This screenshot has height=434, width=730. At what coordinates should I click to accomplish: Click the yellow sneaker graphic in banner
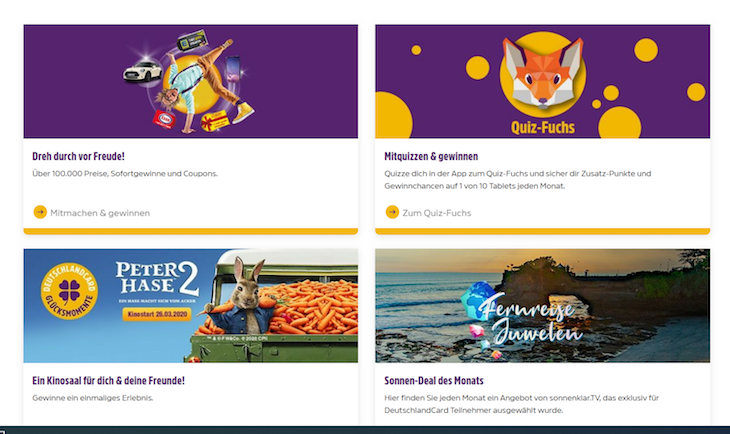coord(243,112)
